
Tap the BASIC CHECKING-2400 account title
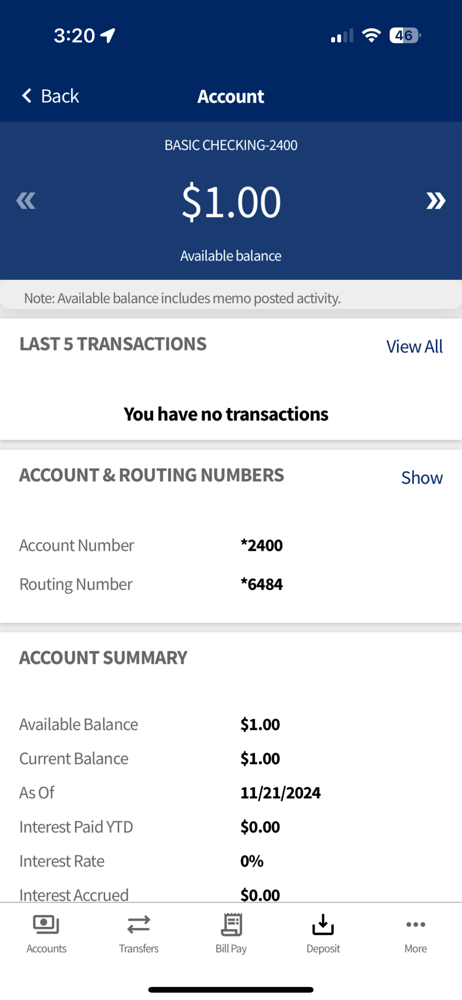point(231,145)
